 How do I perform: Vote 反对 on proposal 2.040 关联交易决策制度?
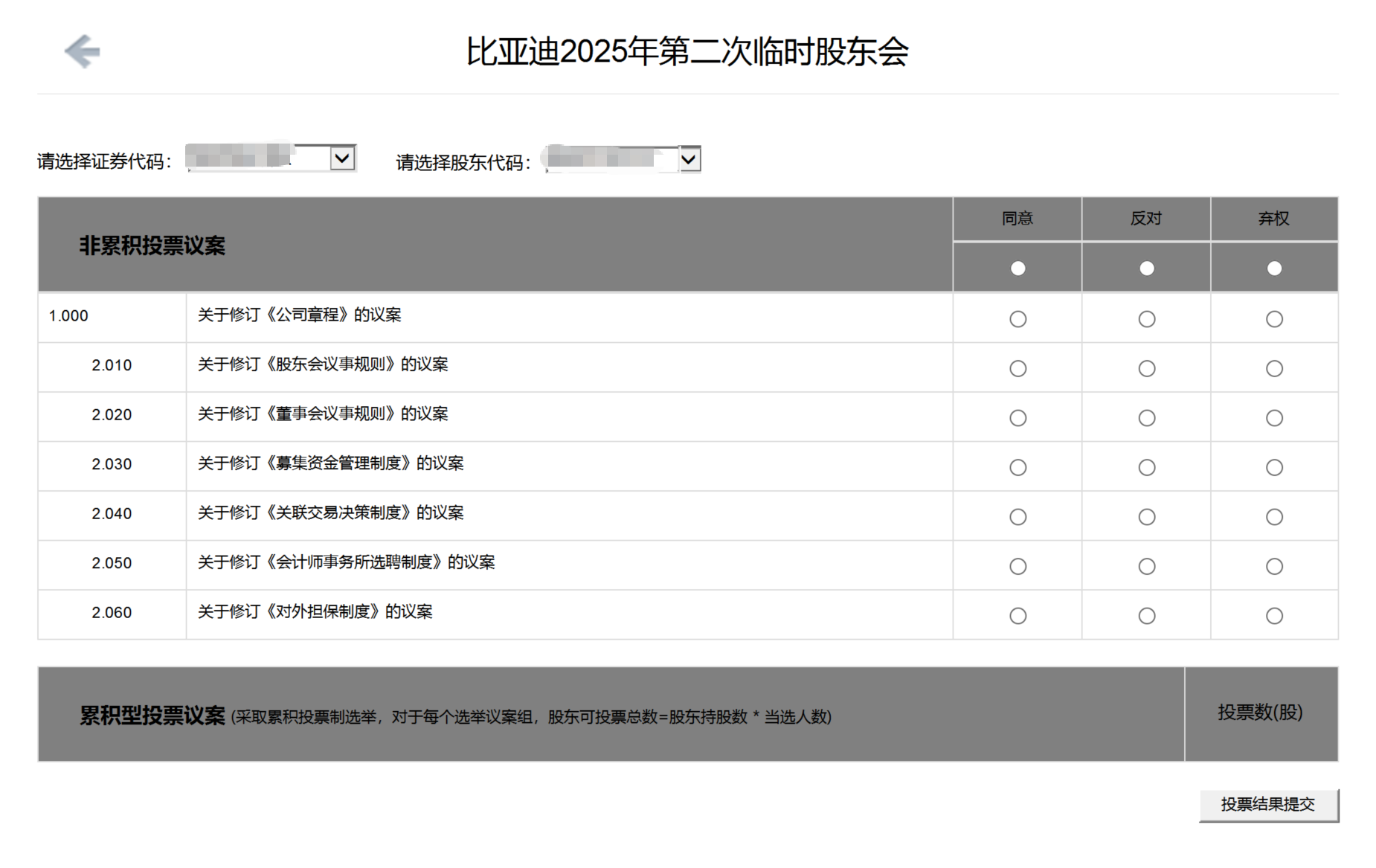1147,517
